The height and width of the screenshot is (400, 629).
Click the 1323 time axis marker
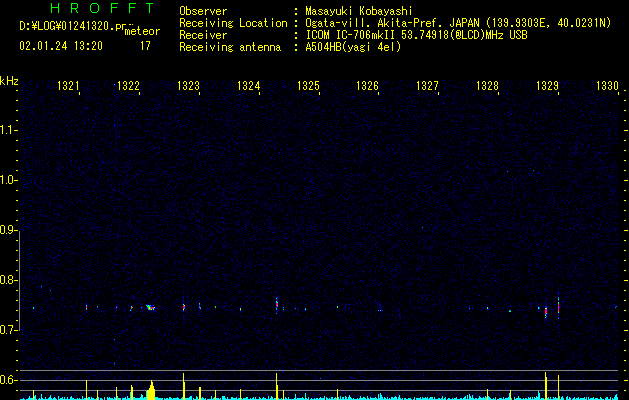pyautogui.click(x=188, y=85)
